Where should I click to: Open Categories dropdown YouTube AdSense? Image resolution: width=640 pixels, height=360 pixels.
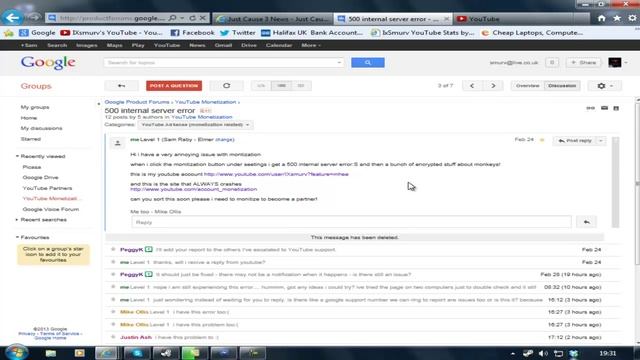[x=195, y=124]
